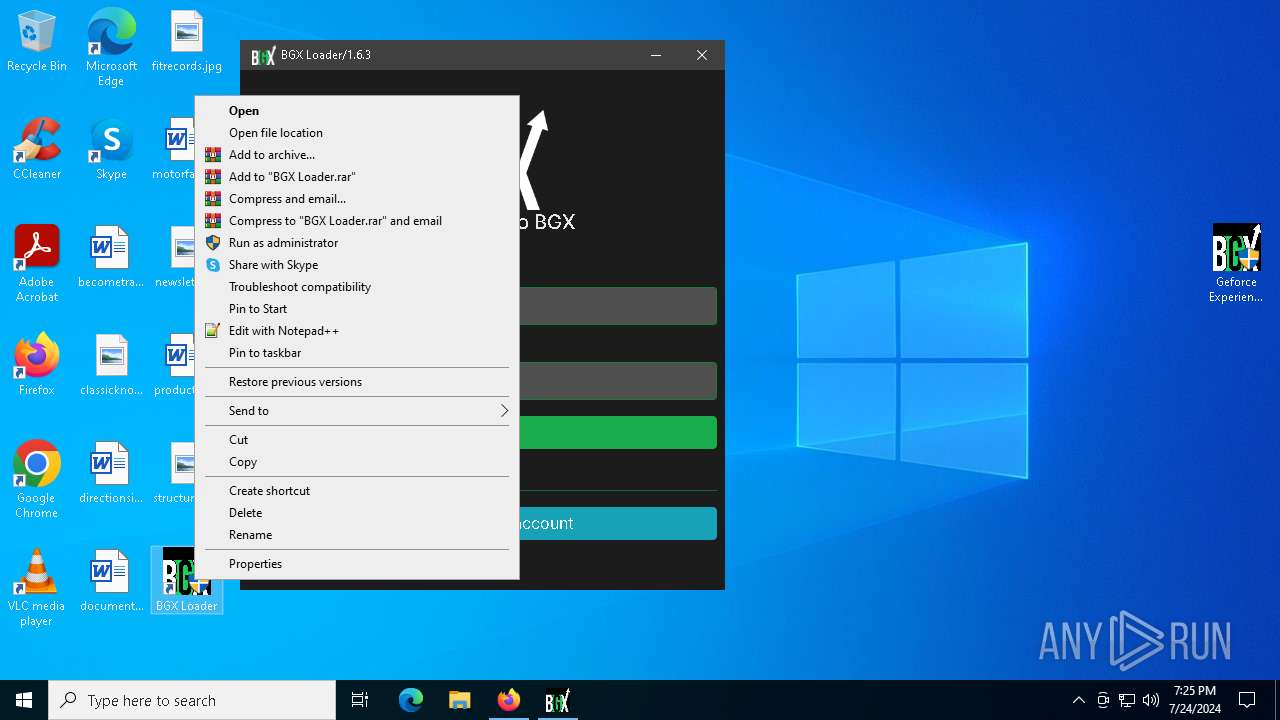Click Windows Start button

tap(24, 700)
